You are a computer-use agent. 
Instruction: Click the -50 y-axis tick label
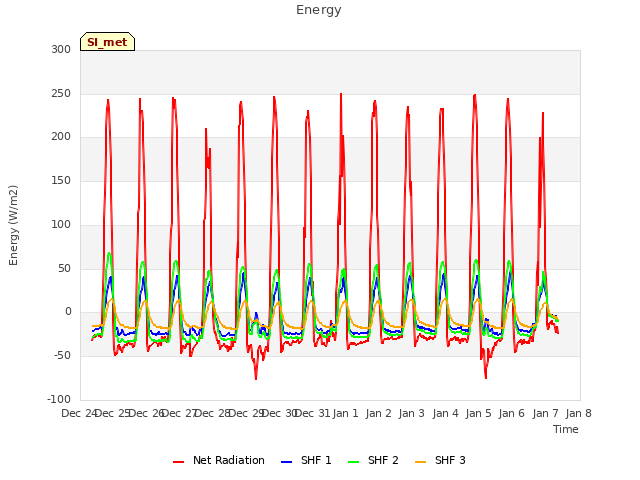pos(63,356)
